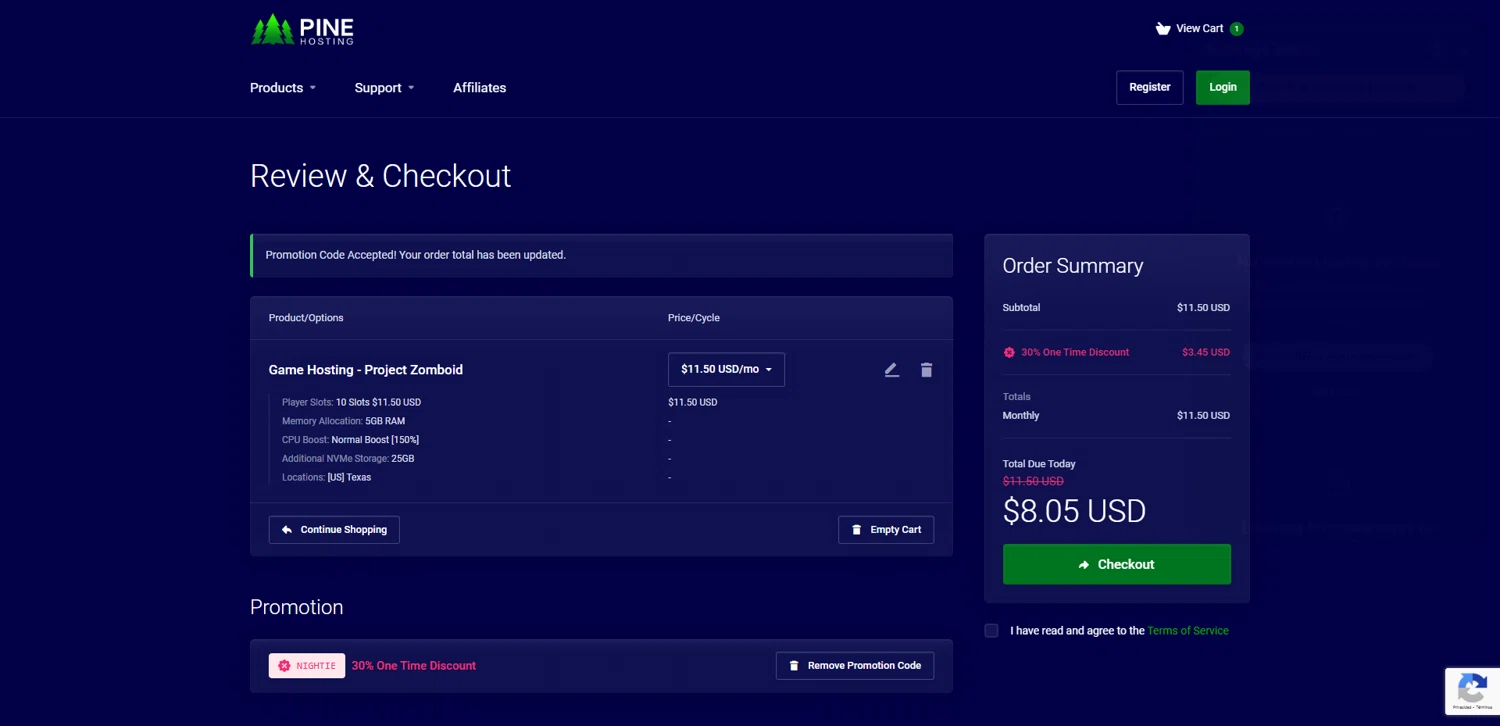Viewport: 1500px width, 726px height.
Task: Open the Products menu
Action: click(x=283, y=88)
